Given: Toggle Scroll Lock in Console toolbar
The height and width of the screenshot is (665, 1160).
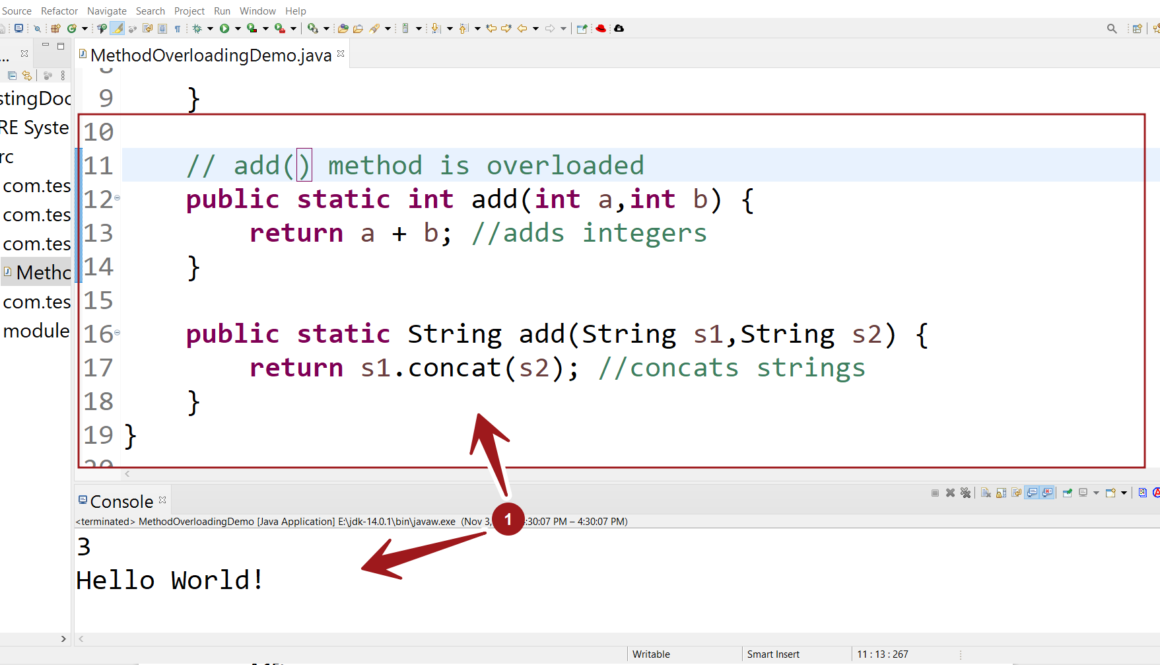Looking at the screenshot, I should 1001,493.
